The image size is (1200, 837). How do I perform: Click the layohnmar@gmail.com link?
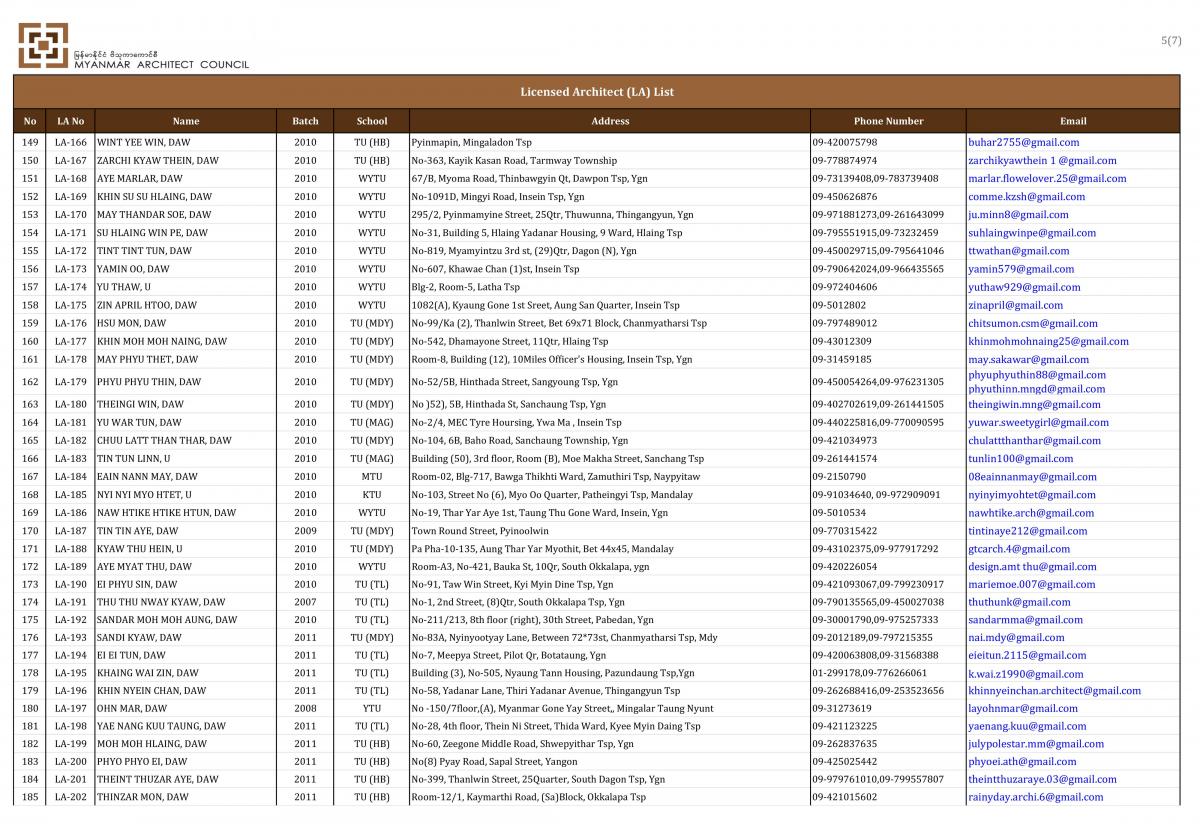coord(1023,708)
